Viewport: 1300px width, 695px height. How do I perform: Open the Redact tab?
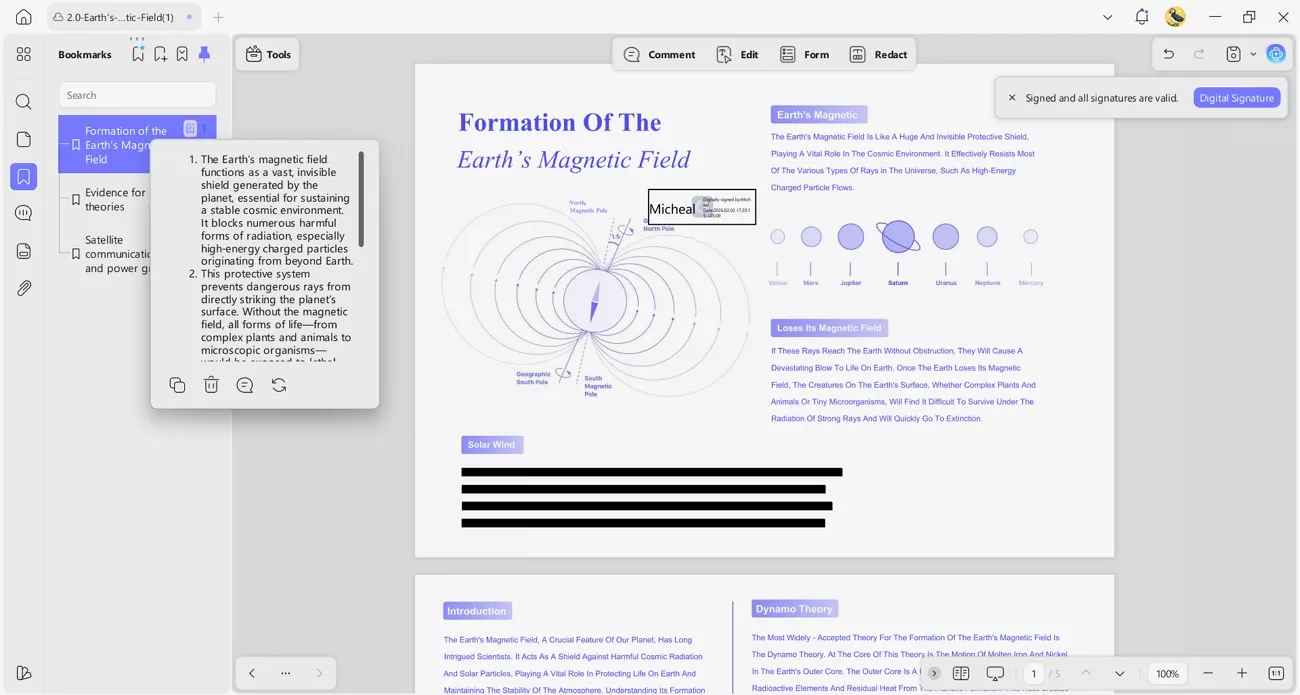pos(878,54)
